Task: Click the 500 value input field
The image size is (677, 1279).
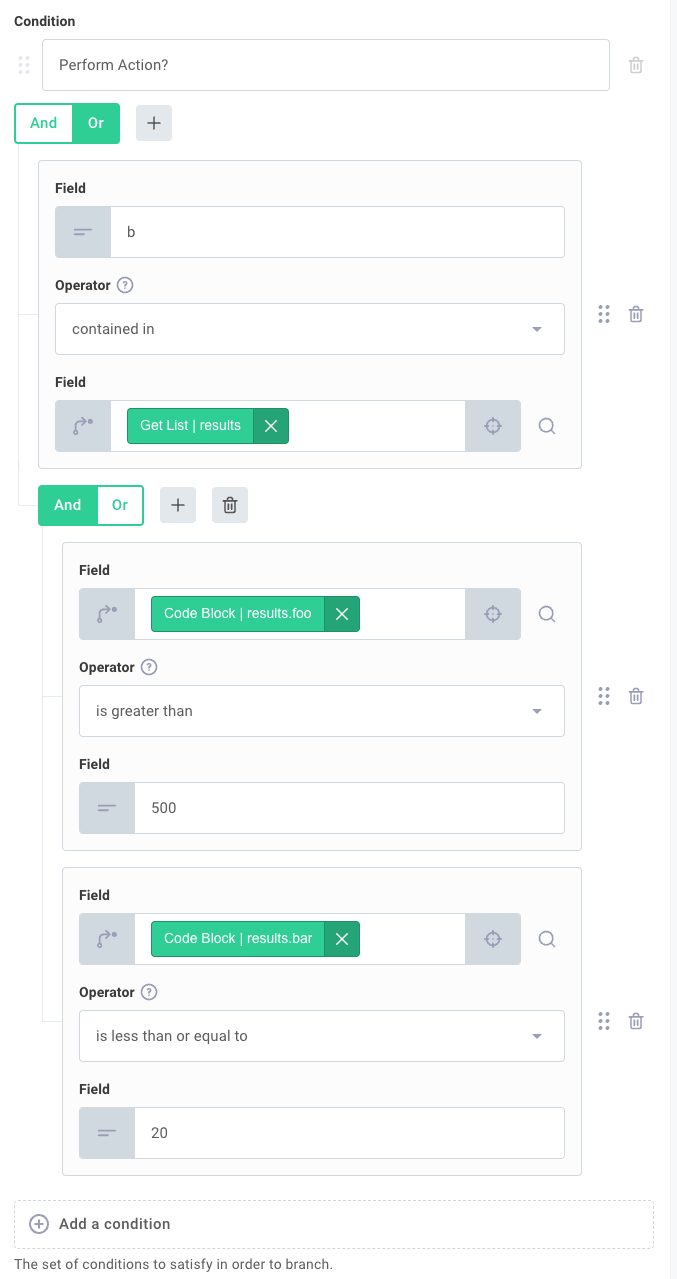Action: coord(350,807)
